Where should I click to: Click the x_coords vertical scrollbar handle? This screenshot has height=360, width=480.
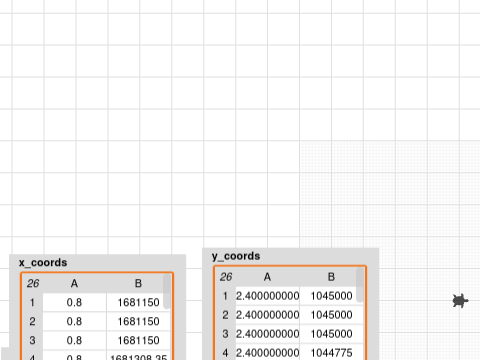click(x=167, y=291)
